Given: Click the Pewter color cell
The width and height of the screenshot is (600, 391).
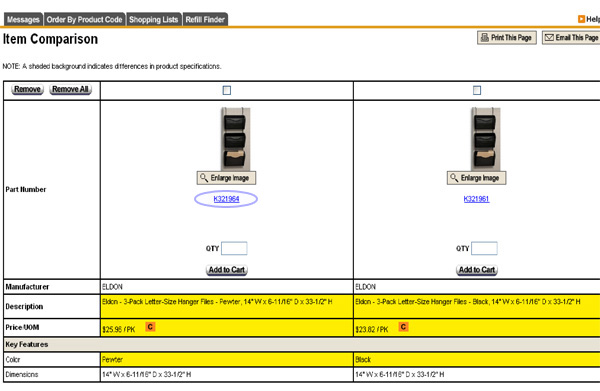Looking at the screenshot, I should [x=227, y=360].
